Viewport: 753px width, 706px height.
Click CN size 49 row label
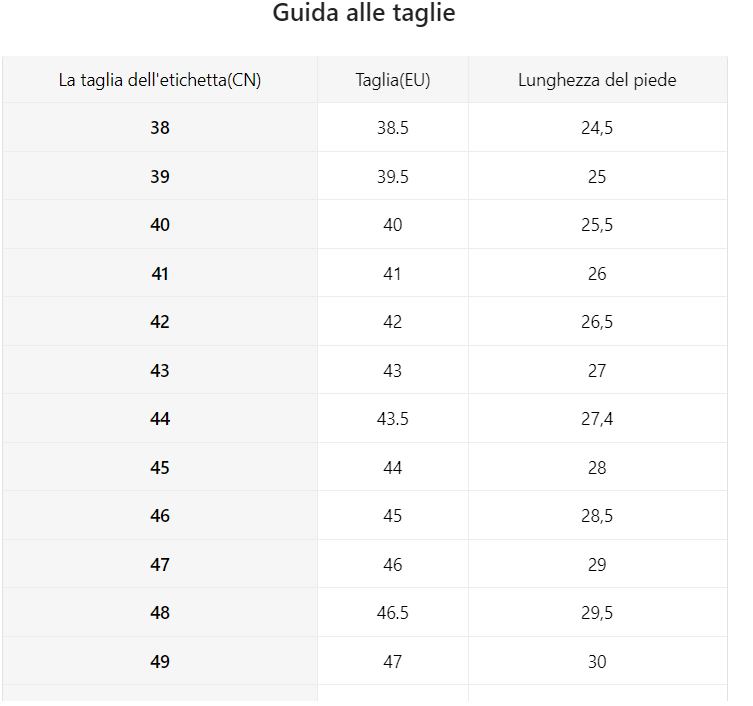[160, 661]
